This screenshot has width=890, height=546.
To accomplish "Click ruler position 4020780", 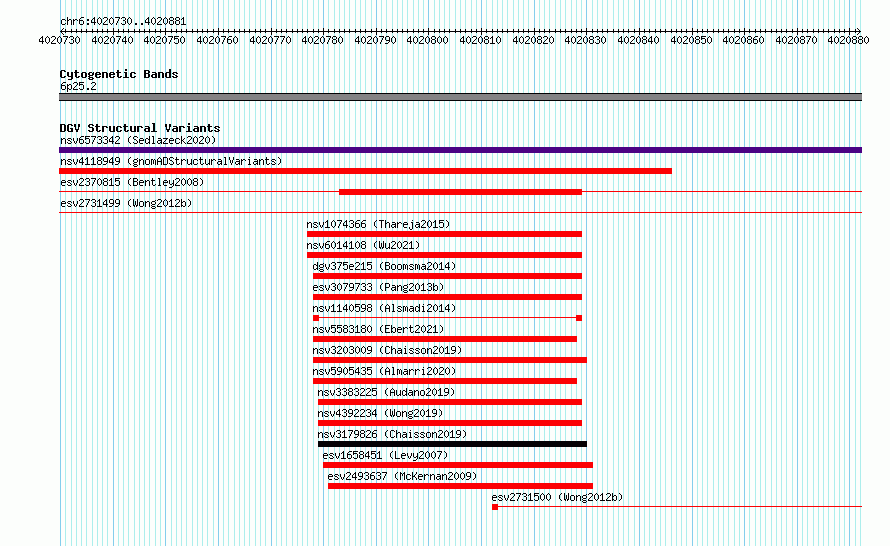I will point(322,40).
